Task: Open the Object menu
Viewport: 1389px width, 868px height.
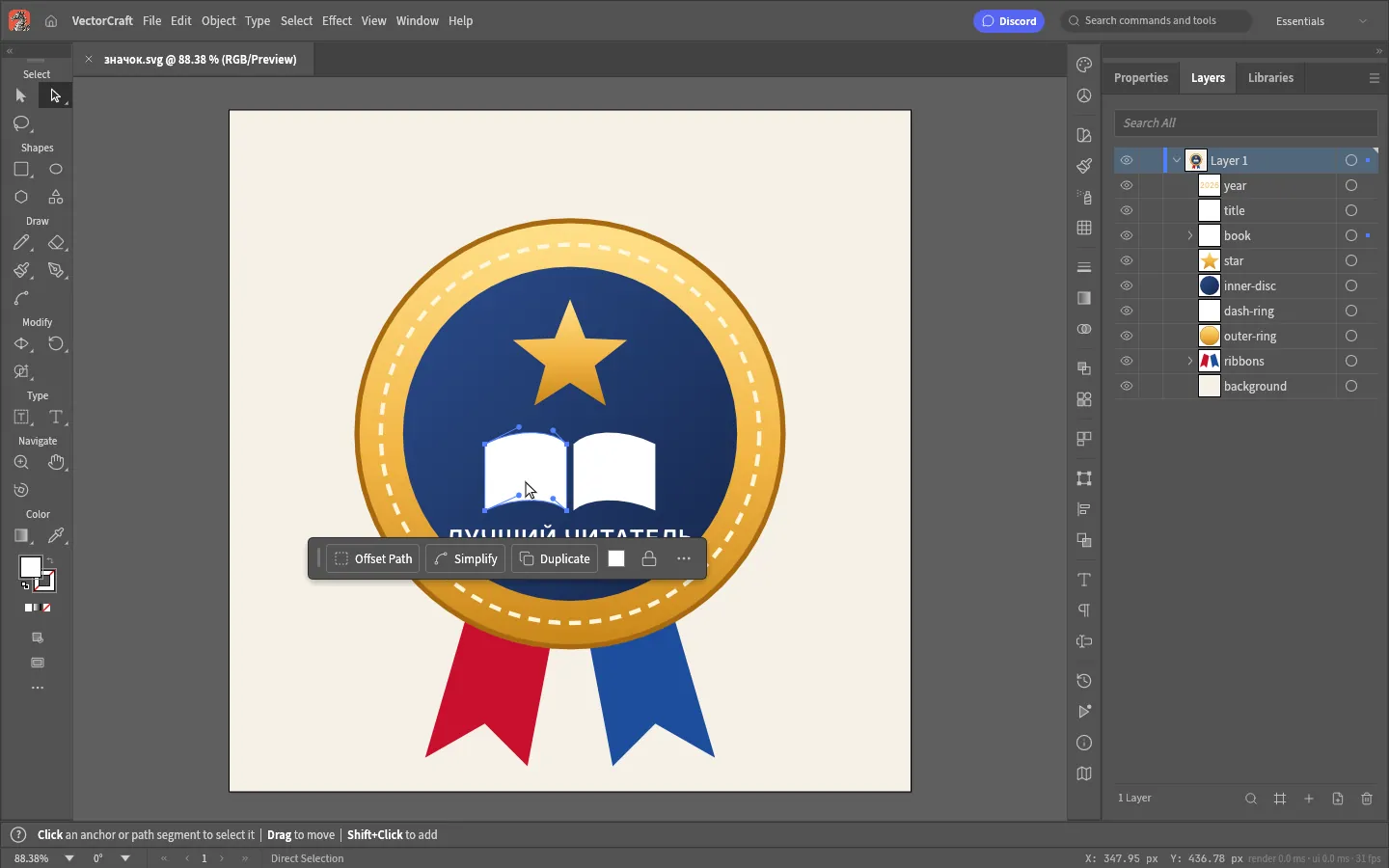Action: [218, 20]
